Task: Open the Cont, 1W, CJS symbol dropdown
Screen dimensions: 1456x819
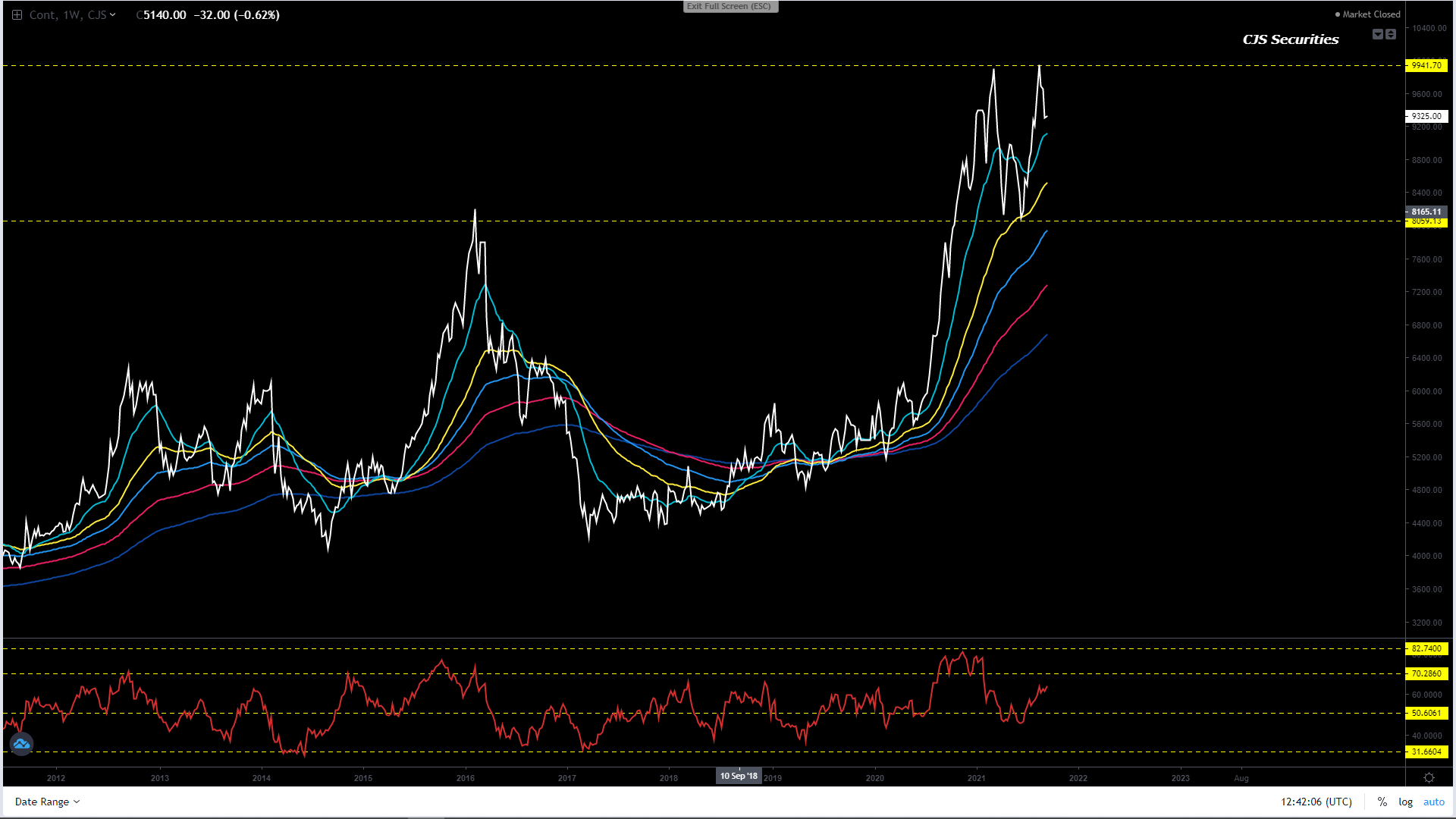Action: click(73, 15)
